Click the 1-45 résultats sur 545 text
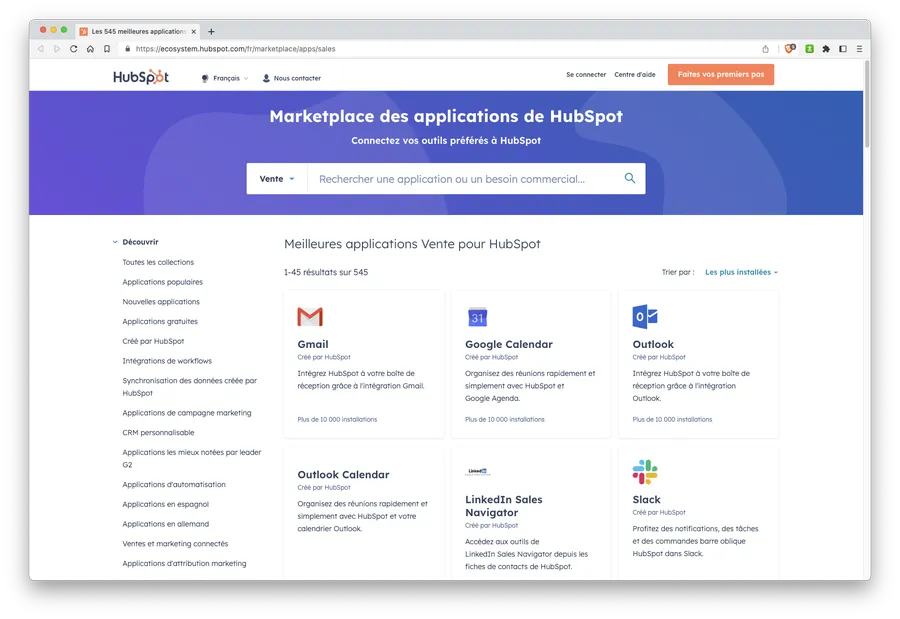The image size is (900, 619). point(326,272)
